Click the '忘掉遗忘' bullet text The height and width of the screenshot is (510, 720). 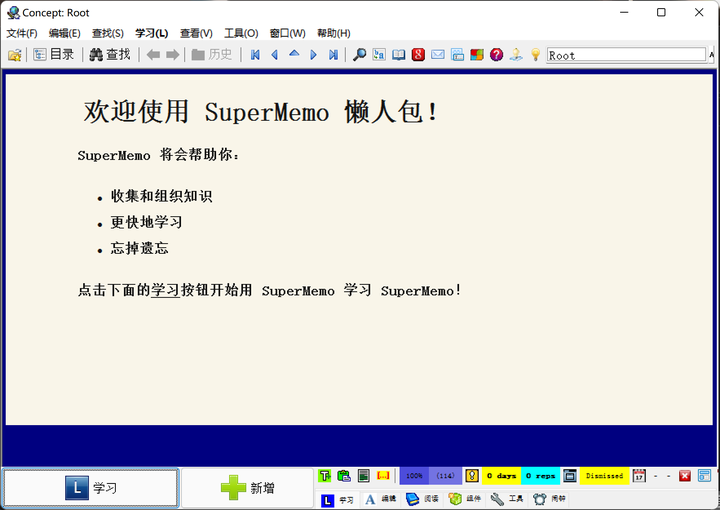point(139,248)
